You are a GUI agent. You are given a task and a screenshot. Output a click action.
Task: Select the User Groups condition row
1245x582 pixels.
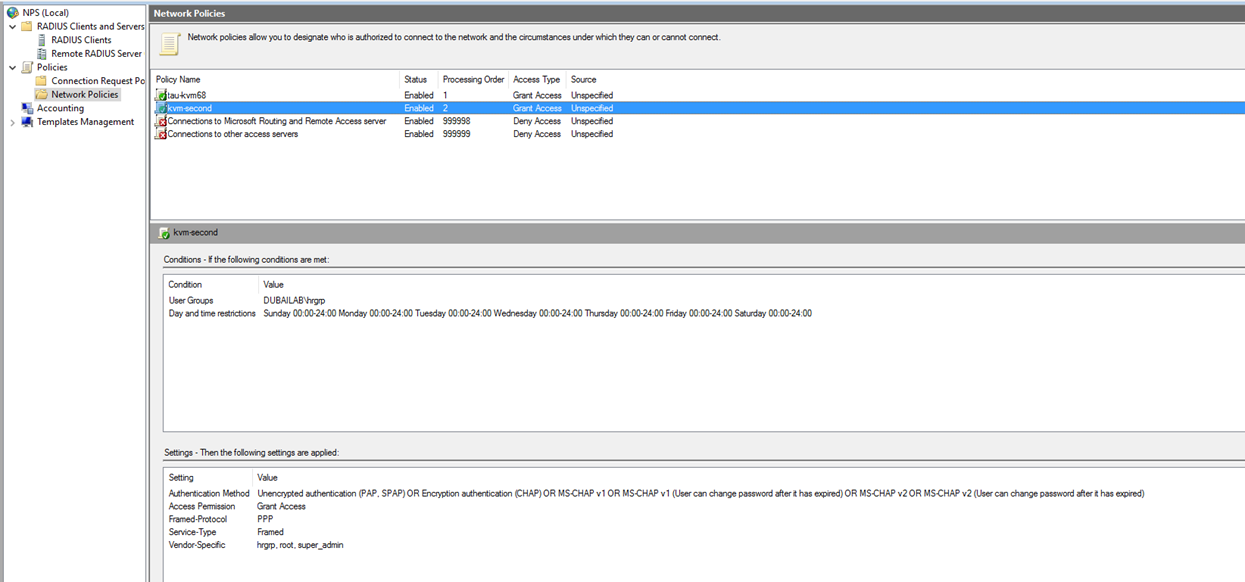191,300
